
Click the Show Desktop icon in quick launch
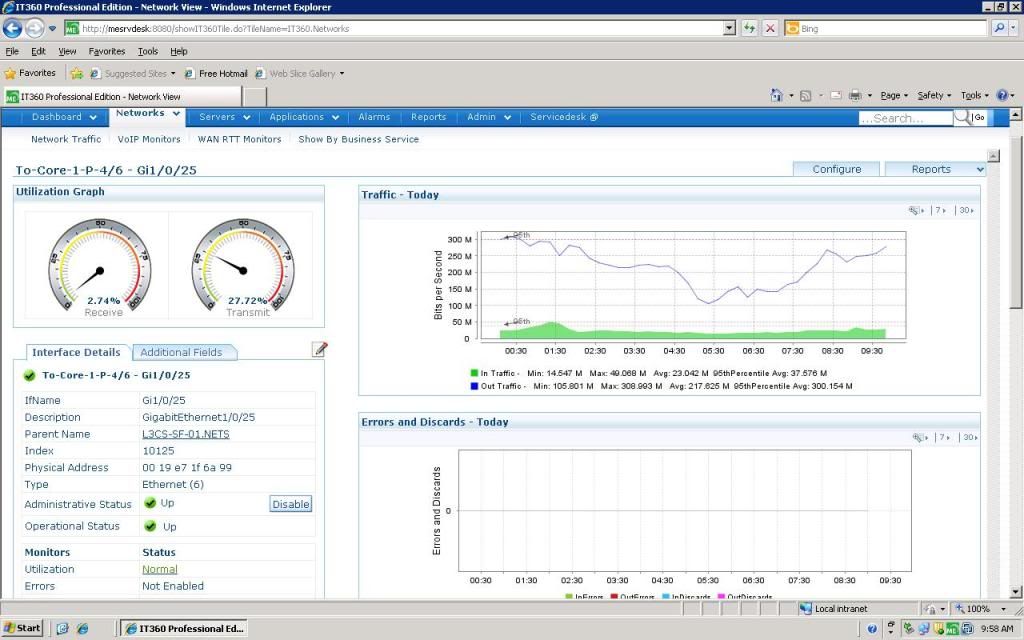coord(63,628)
